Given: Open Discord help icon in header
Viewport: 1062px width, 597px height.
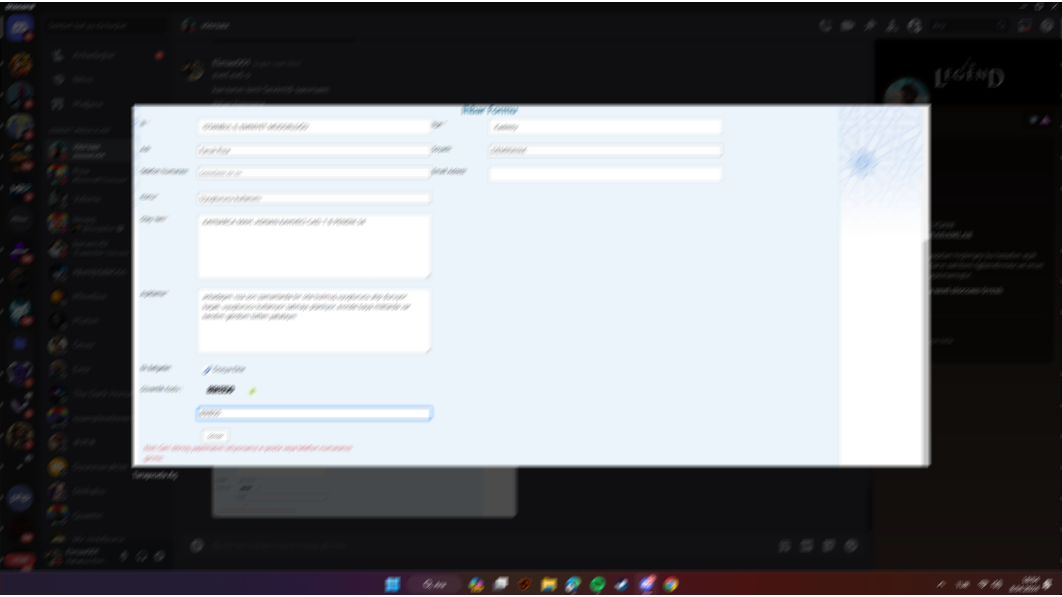Looking at the screenshot, I should 1047,26.
